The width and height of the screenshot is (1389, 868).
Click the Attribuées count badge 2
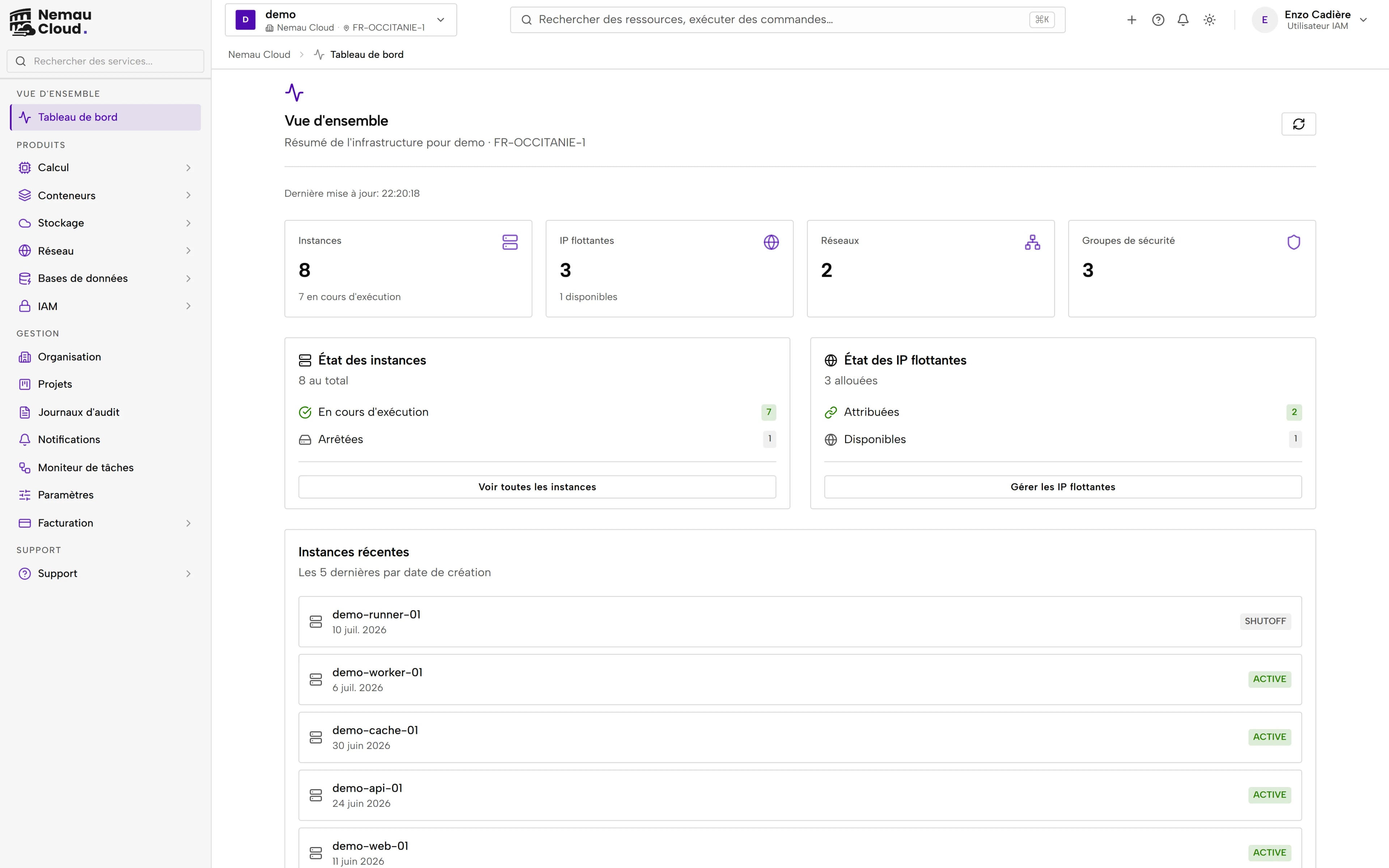[x=1294, y=412]
